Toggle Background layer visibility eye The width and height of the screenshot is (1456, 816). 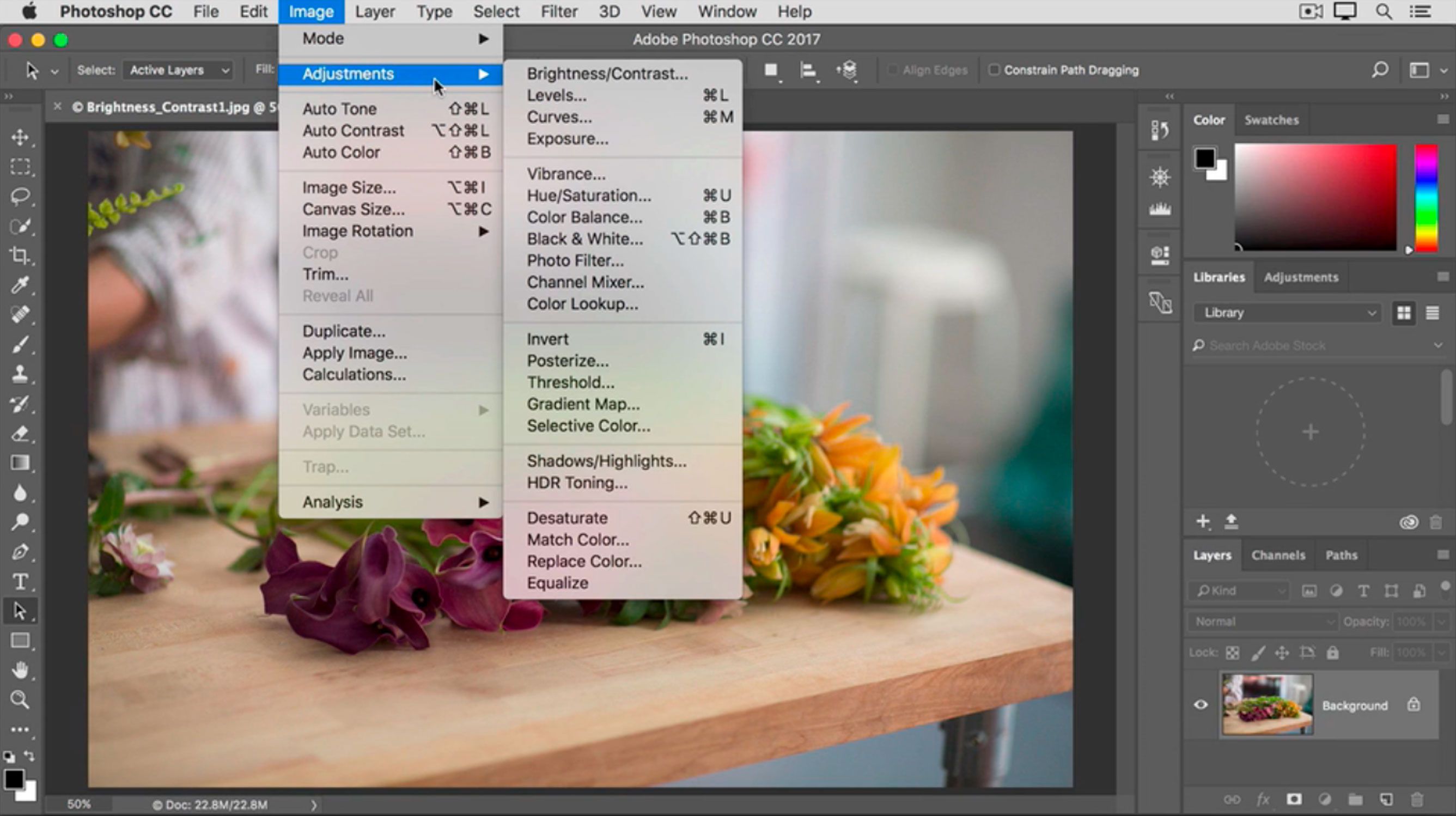[x=1199, y=705]
